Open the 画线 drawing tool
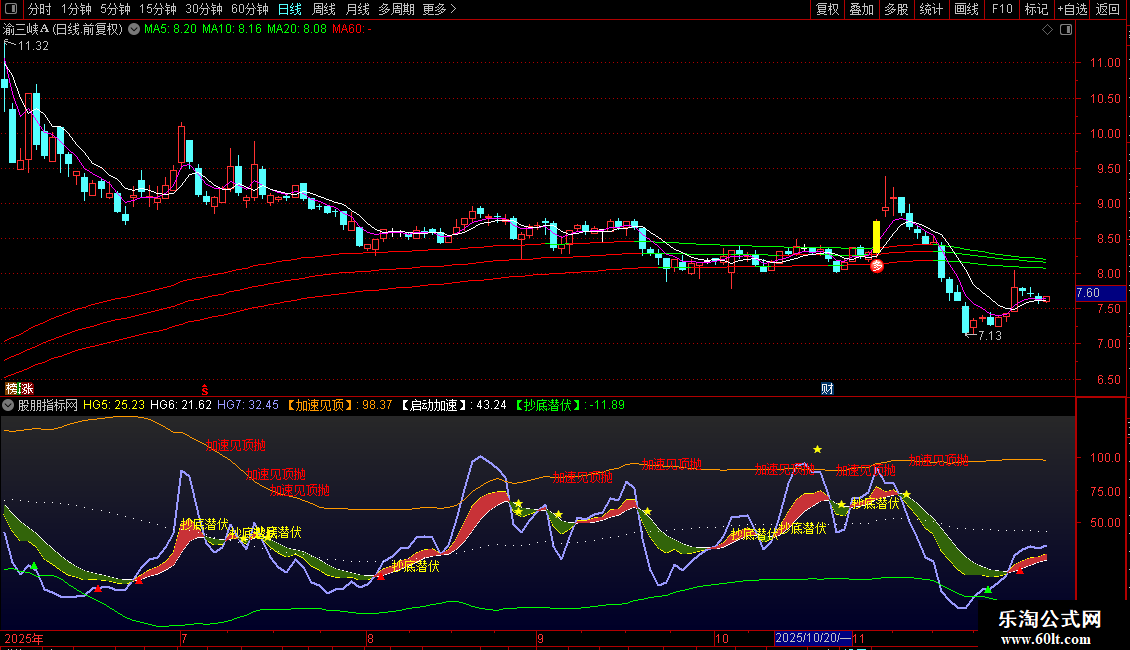Screen dimensions: 1130x650 click(x=966, y=10)
